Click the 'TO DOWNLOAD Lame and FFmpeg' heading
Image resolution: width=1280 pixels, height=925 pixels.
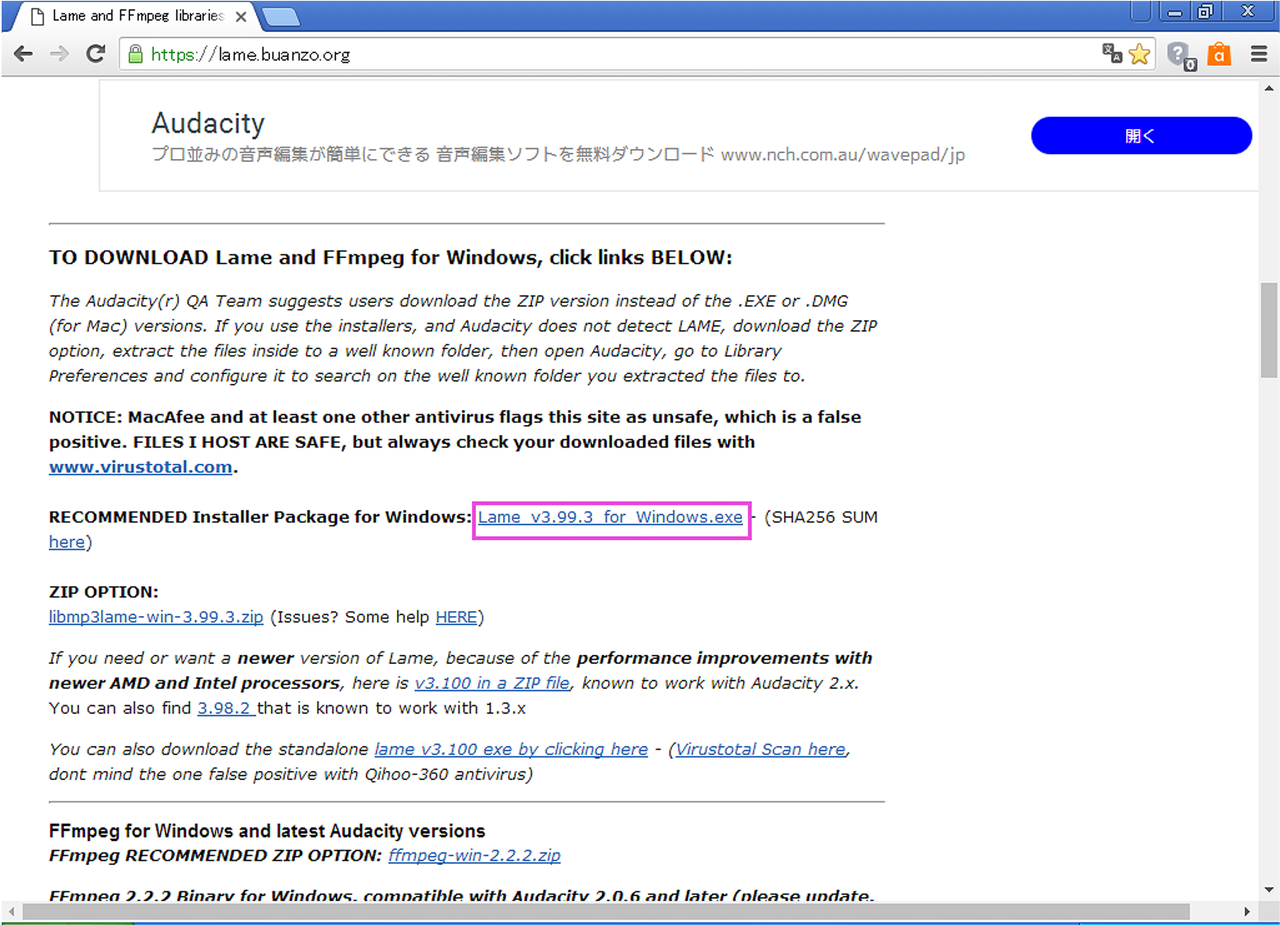[x=391, y=258]
